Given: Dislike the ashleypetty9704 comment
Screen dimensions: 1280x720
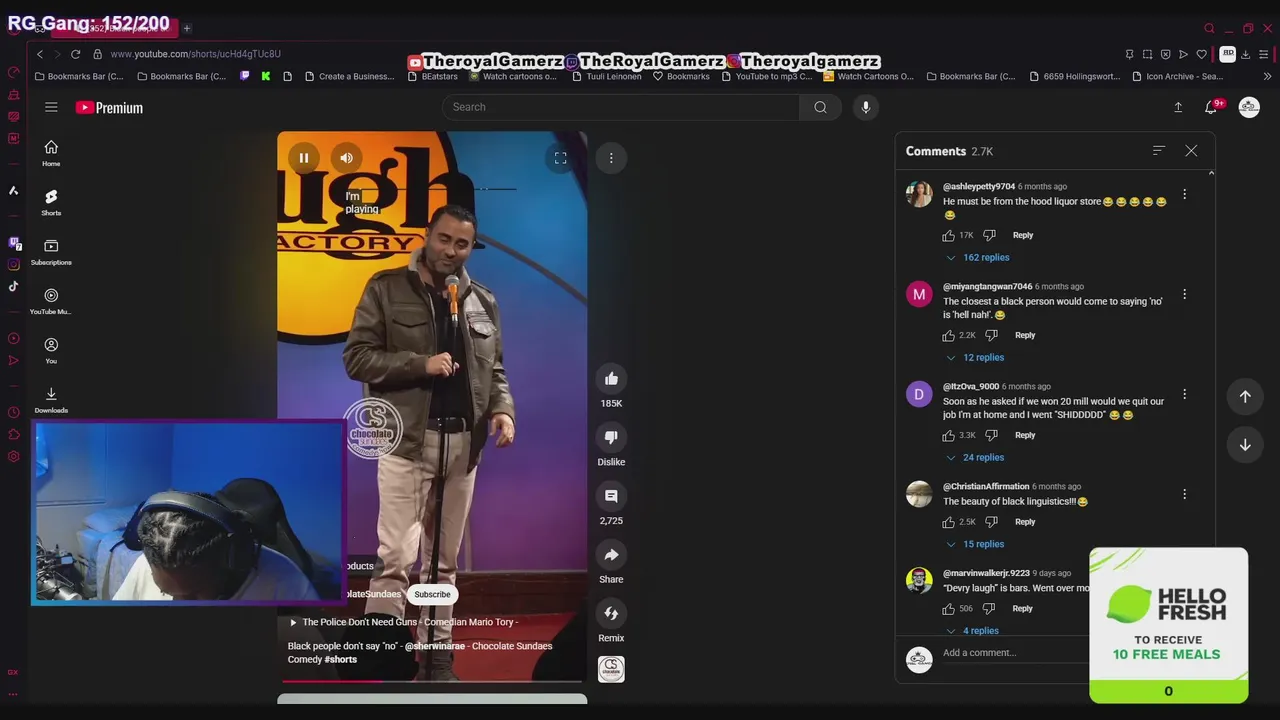Looking at the screenshot, I should tap(989, 235).
